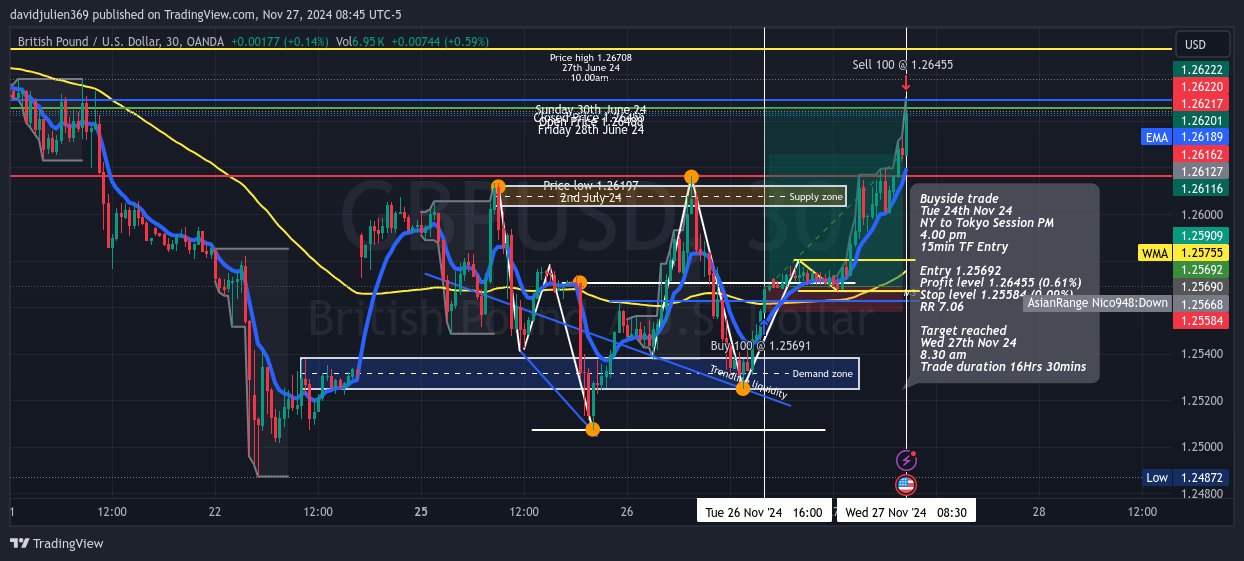Screen dimensions: 1244x561
Task: Click the Supply zone label
Action: pos(816,197)
